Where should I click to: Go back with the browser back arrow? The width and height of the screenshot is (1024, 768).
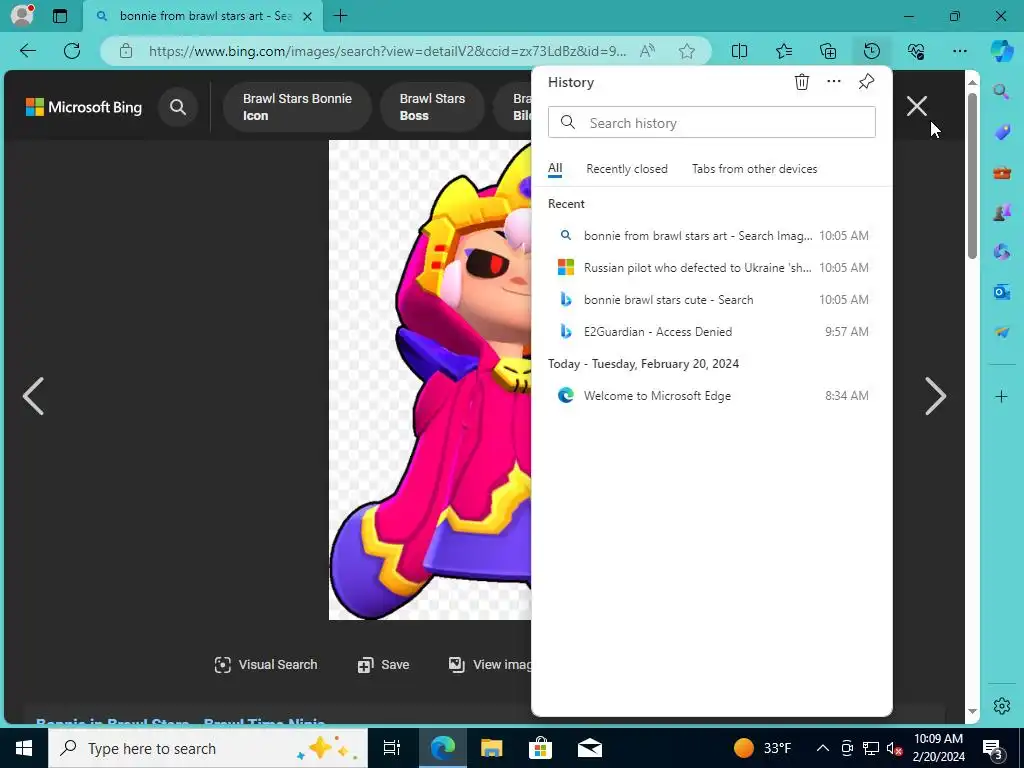[x=27, y=51]
